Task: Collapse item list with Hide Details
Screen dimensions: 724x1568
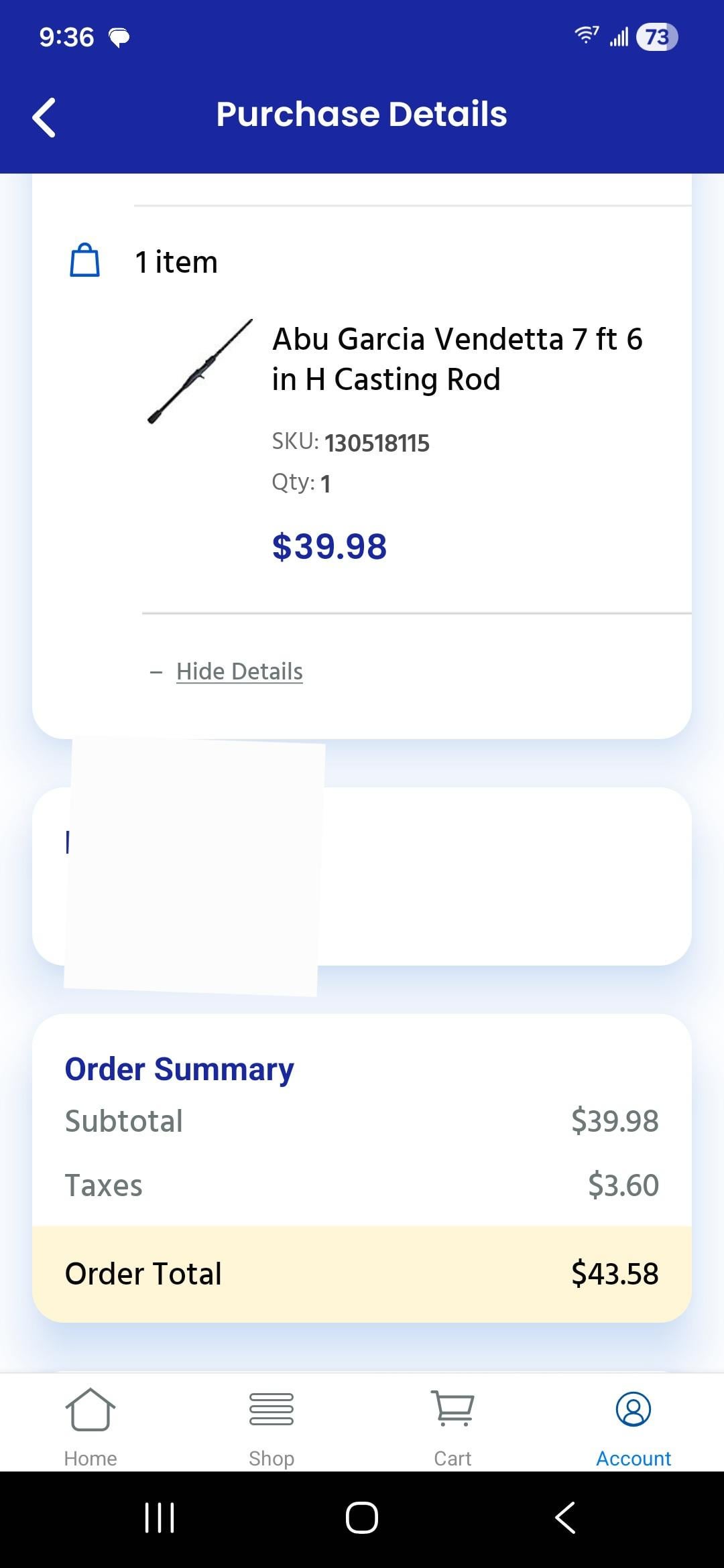Action: click(239, 671)
